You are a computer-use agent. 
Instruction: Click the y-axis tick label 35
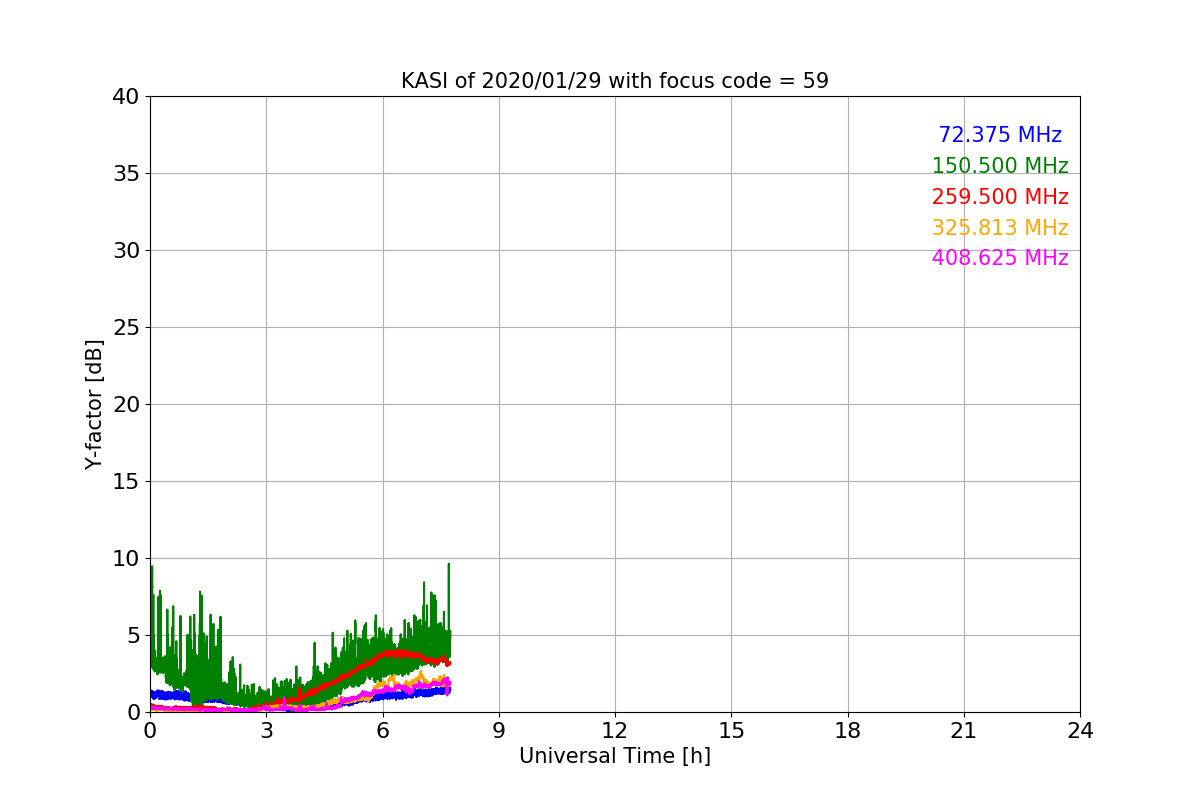(x=125, y=174)
